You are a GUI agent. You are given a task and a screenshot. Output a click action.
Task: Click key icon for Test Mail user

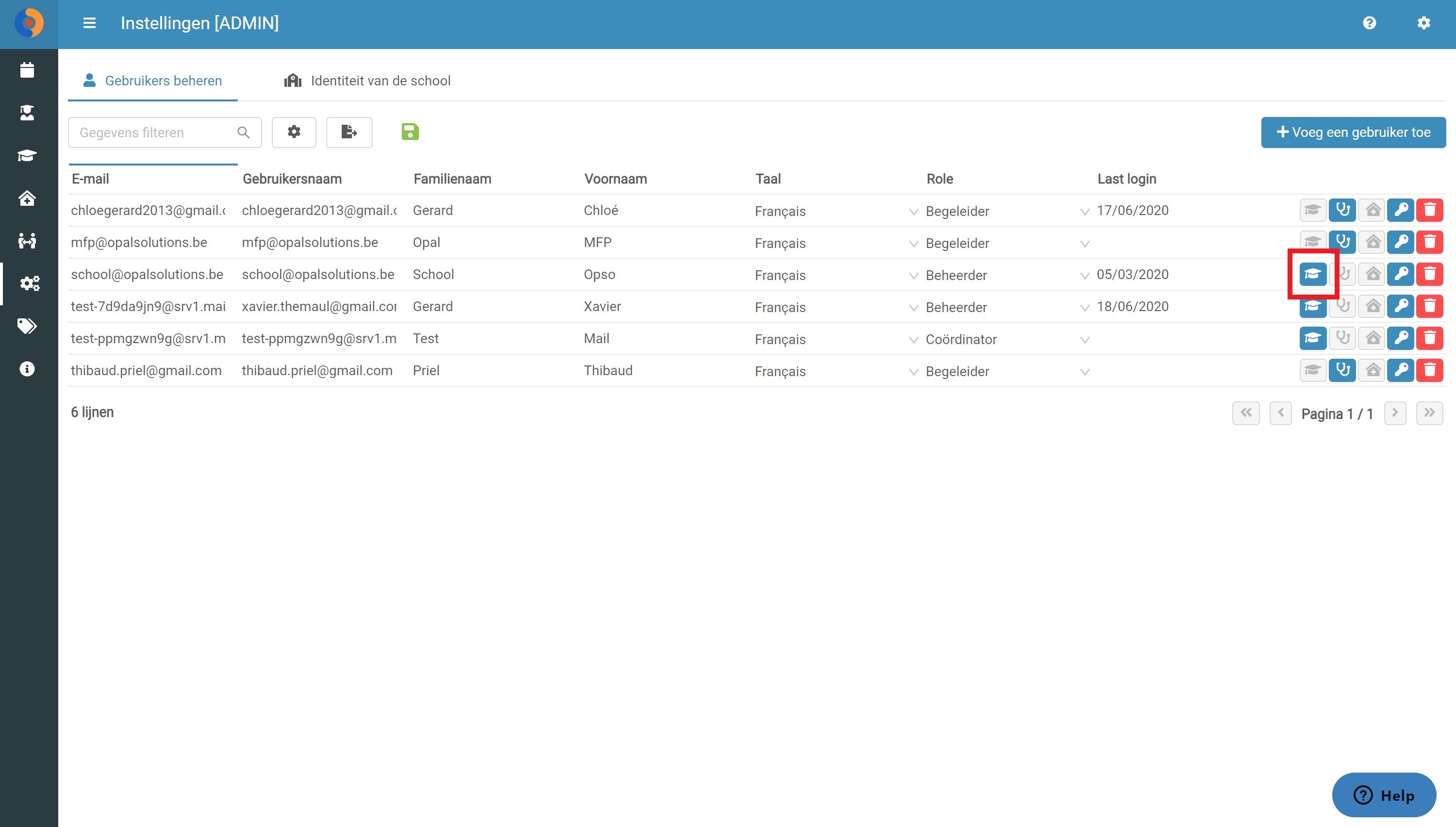point(1400,339)
